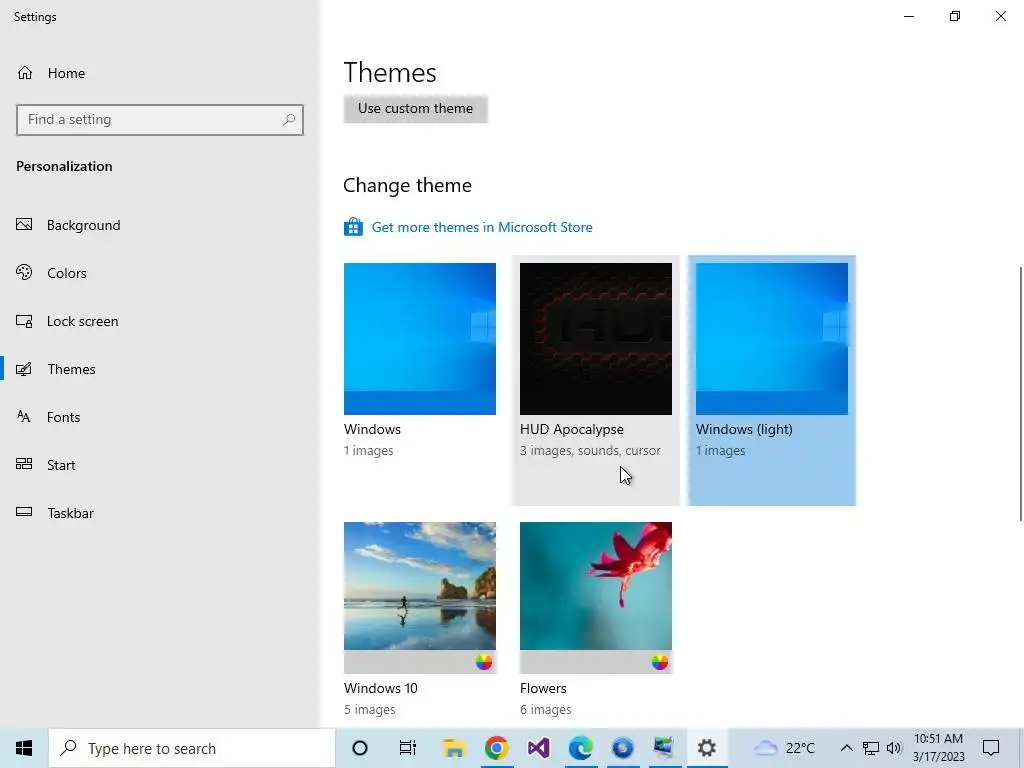Open Microsoft Edge from the taskbar
Screen dimensions: 1024x768
click(581, 748)
